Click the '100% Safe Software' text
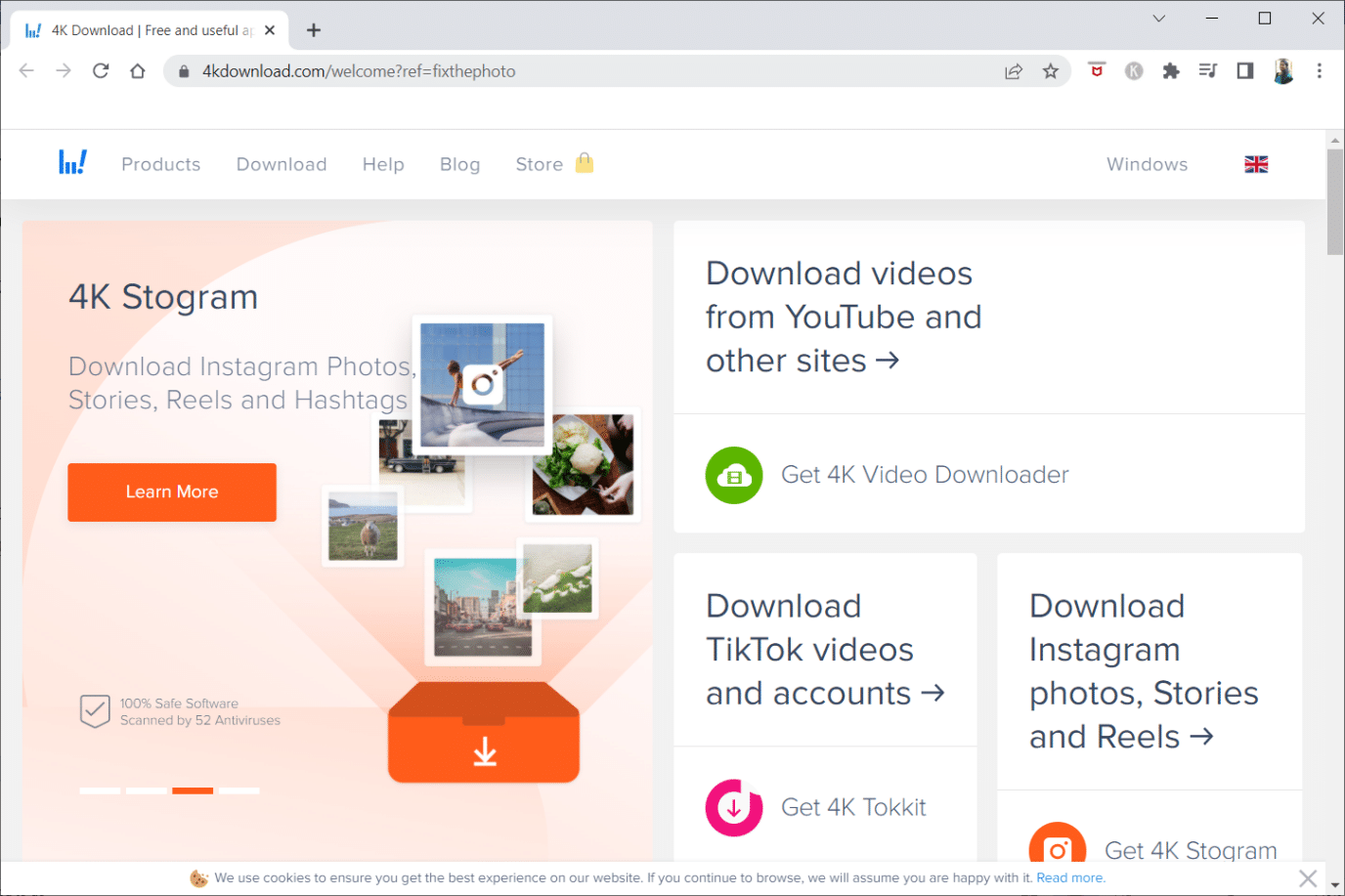Image resolution: width=1345 pixels, height=896 pixels. click(179, 704)
